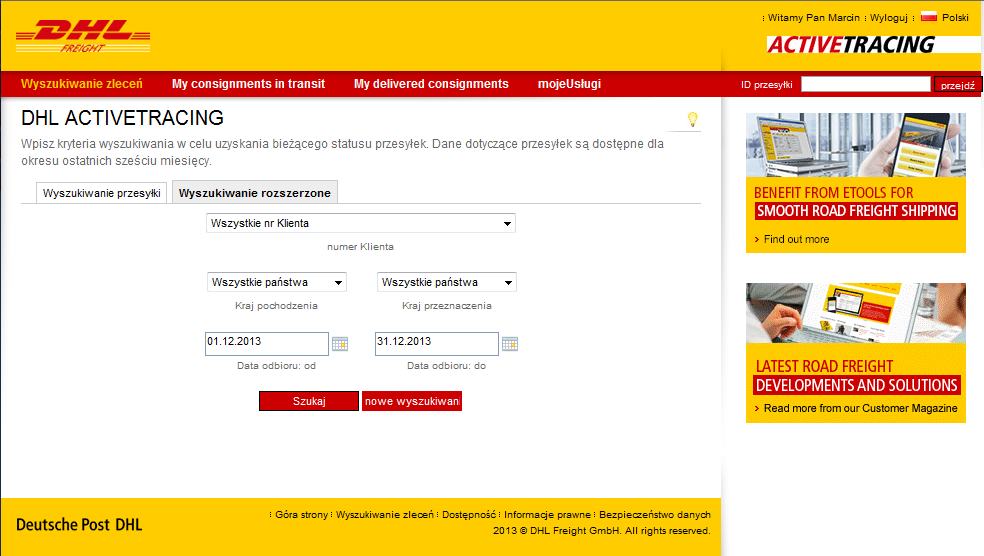The height and width of the screenshot is (556, 984).
Task: Click the Kraj pochodzenia label text
Action: 276,306
